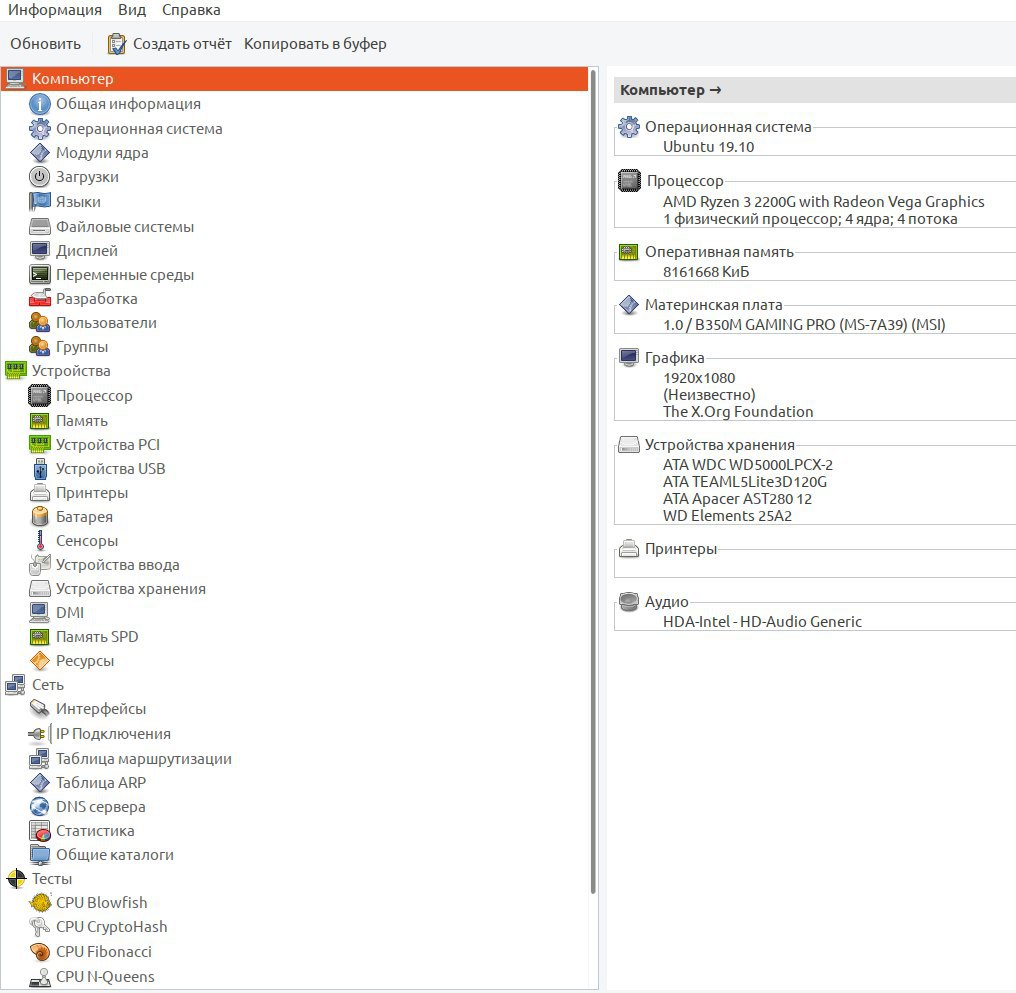
Task: Click The X.Org Foundation text
Action: point(738,412)
